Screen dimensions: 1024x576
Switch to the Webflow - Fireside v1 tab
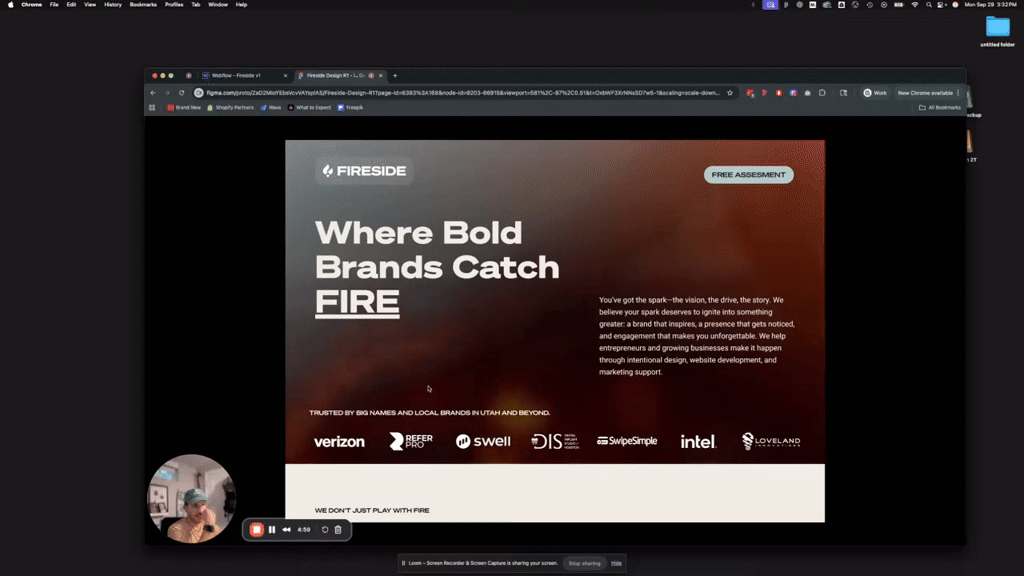[x=236, y=75]
